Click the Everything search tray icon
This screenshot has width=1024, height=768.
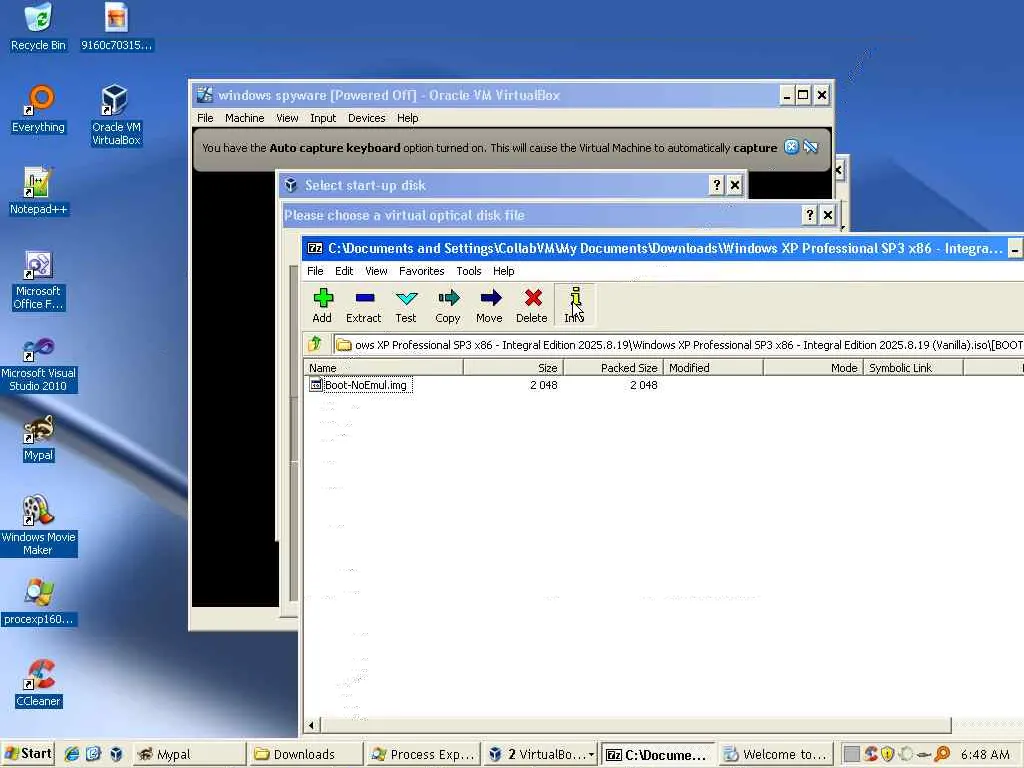tap(942, 754)
